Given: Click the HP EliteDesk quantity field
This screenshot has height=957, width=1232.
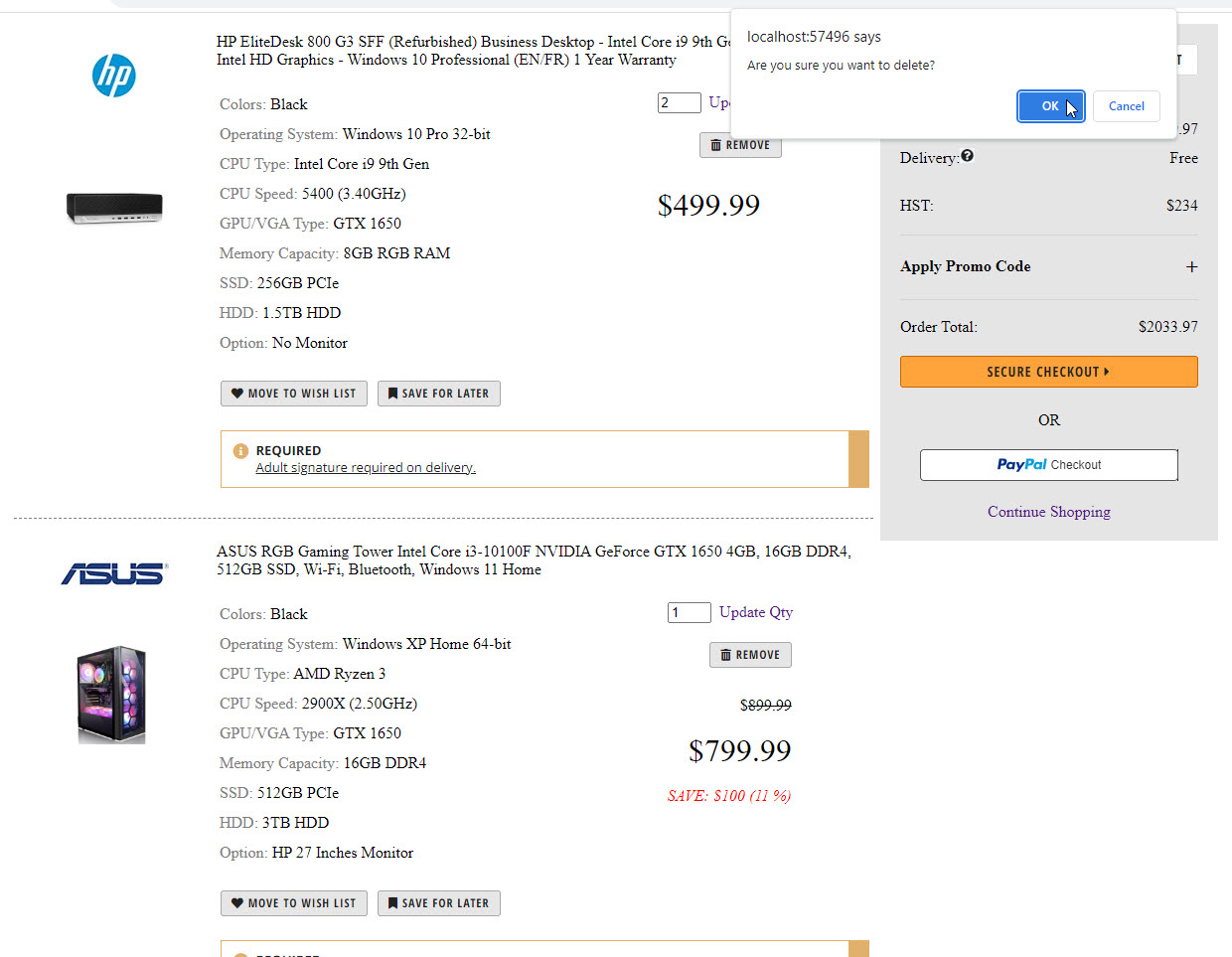Looking at the screenshot, I should click(x=679, y=103).
